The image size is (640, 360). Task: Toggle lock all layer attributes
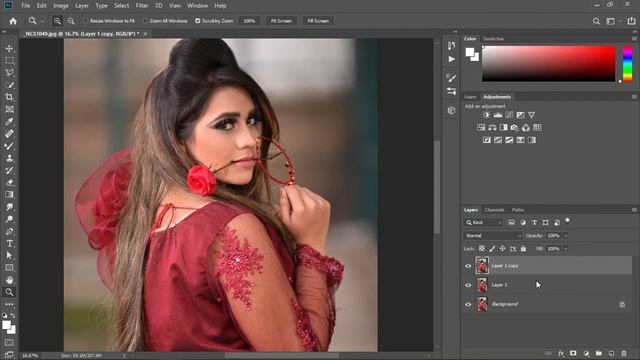click(x=523, y=249)
